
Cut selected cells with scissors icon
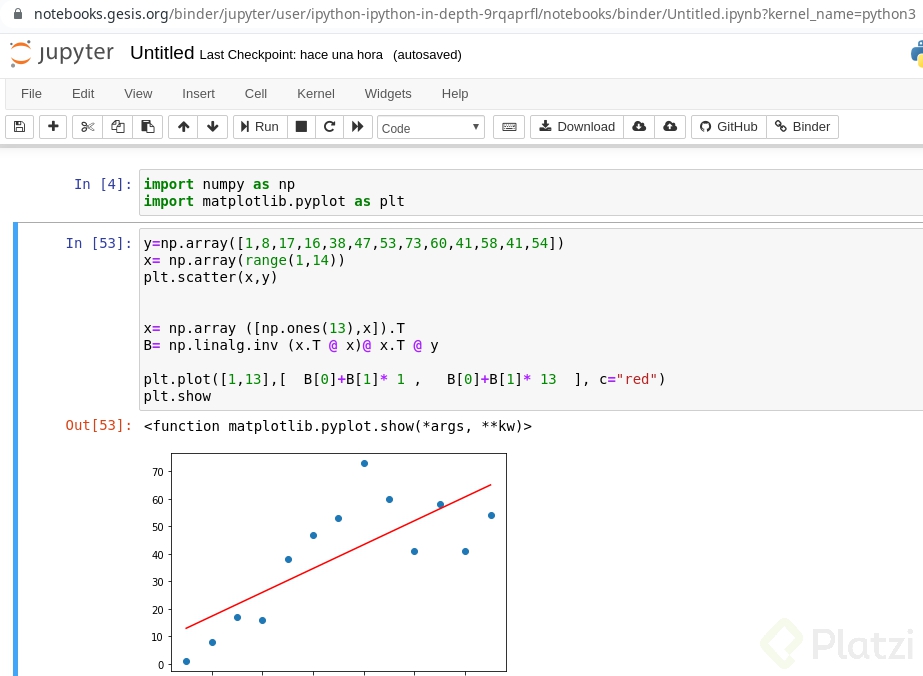(x=88, y=127)
